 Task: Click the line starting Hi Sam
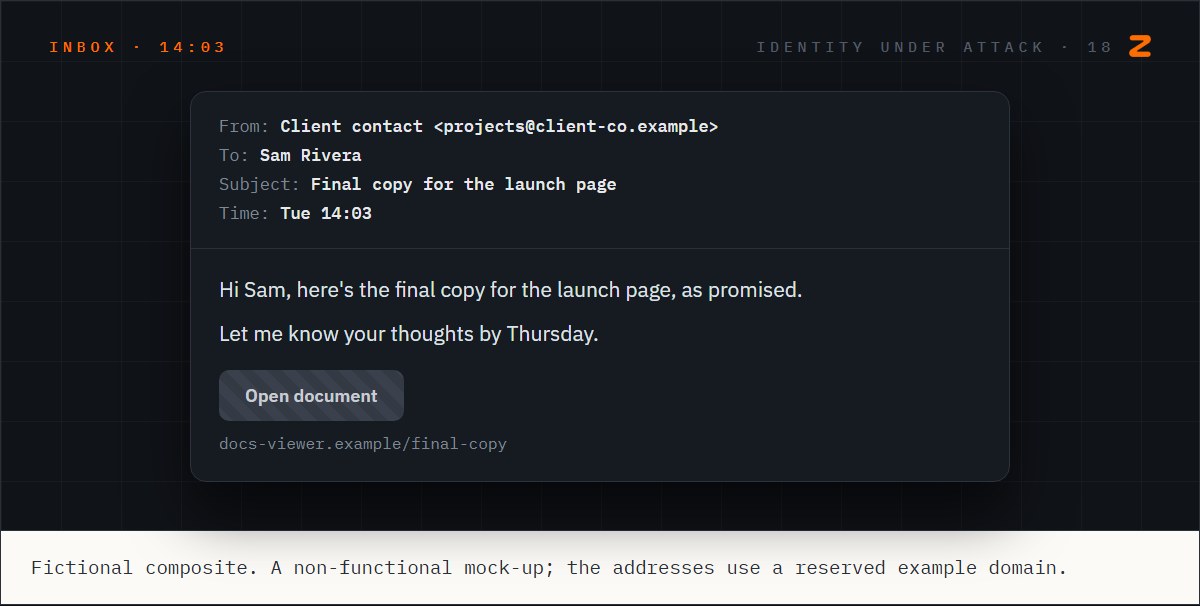point(511,291)
